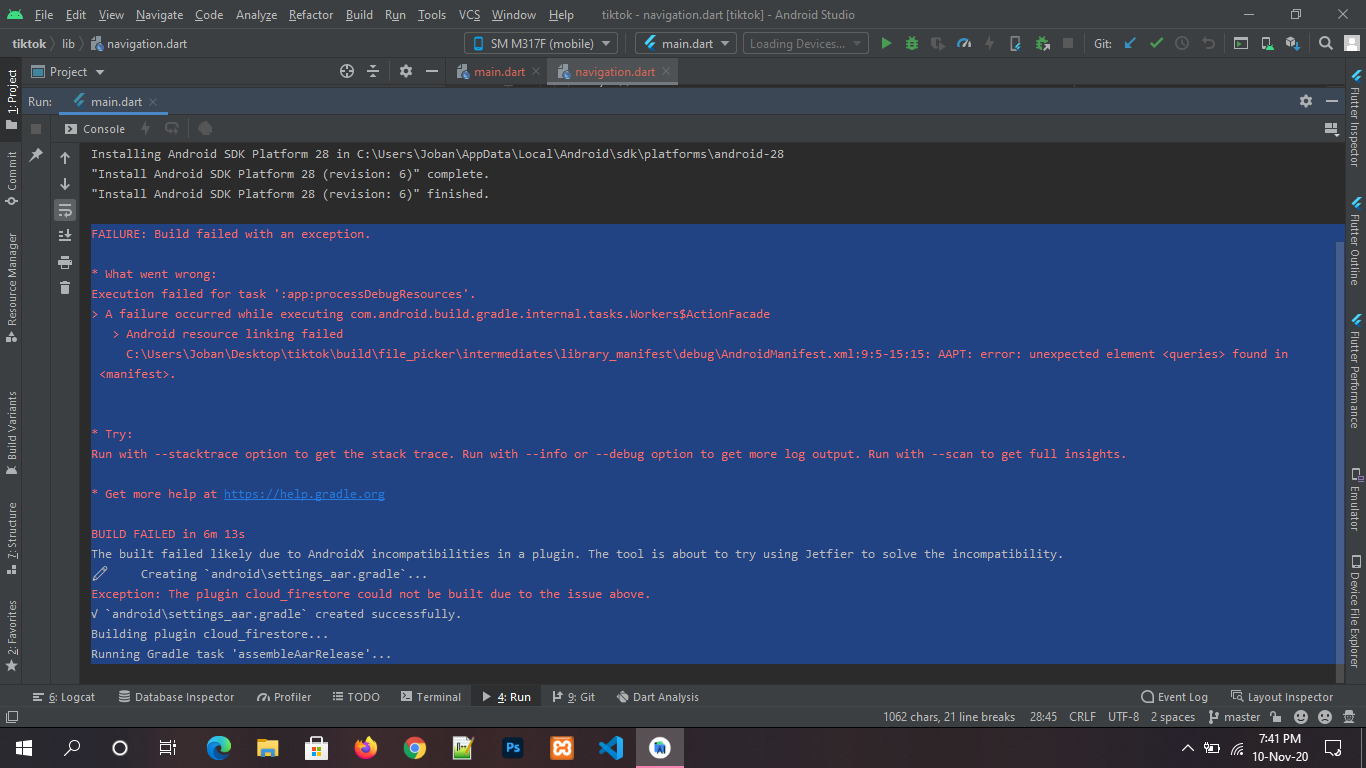The image size is (1366, 768).
Task: Switch to main.dart editor tab
Action: tap(499, 71)
